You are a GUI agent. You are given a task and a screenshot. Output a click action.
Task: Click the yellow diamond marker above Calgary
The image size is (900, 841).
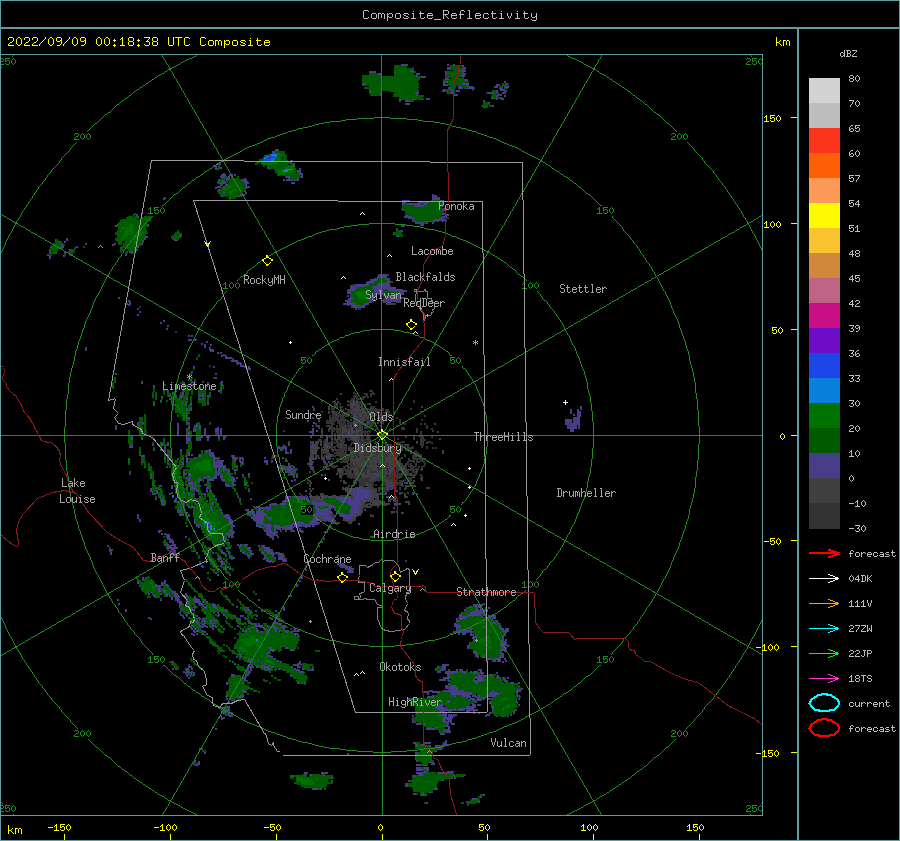[395, 576]
